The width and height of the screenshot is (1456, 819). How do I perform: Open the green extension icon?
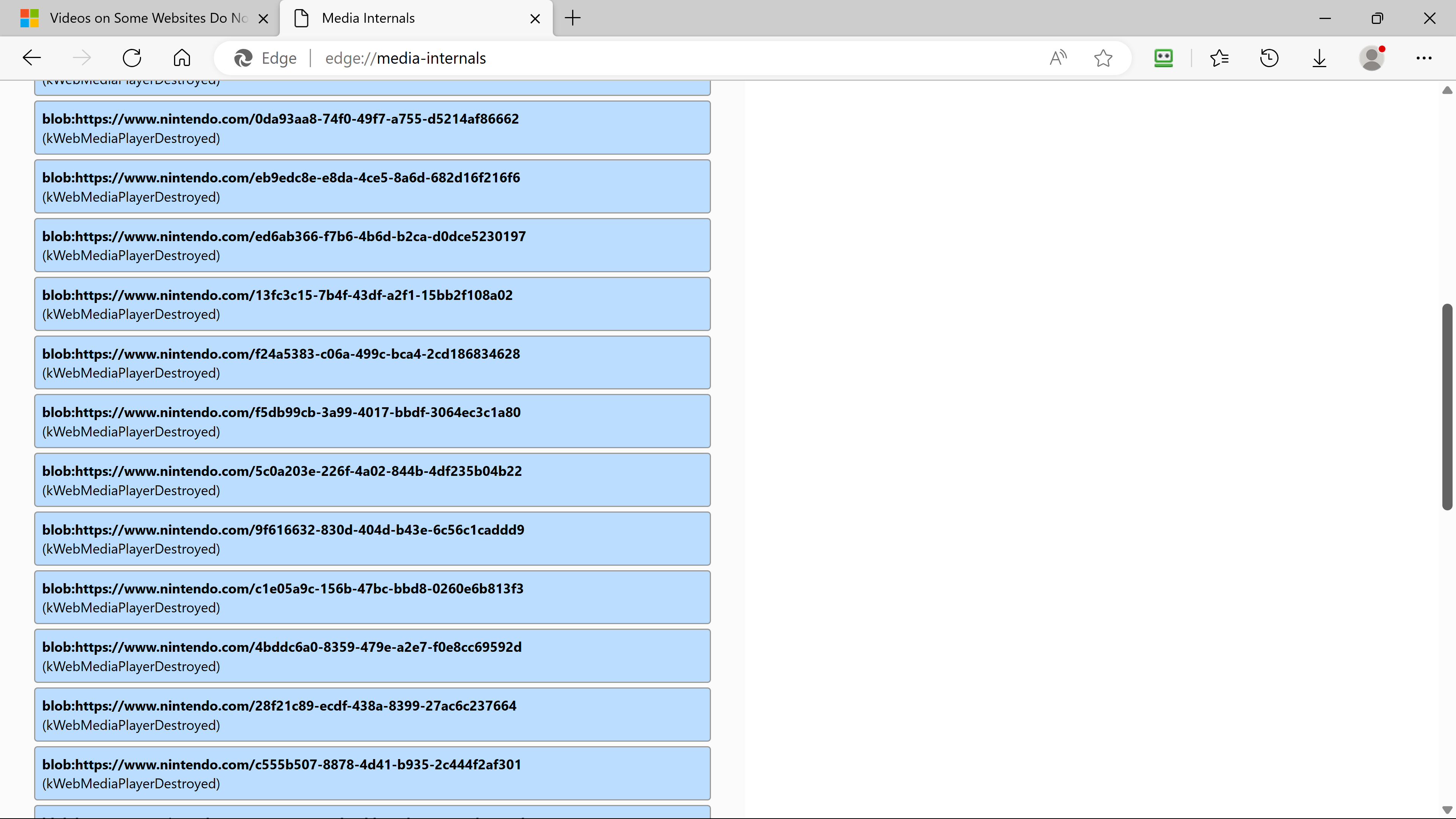tap(1163, 58)
